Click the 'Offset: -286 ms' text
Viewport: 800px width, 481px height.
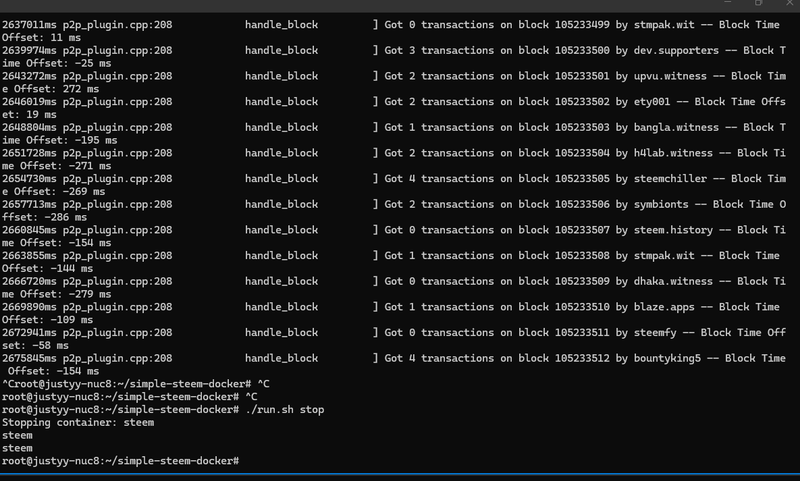(x=44, y=217)
